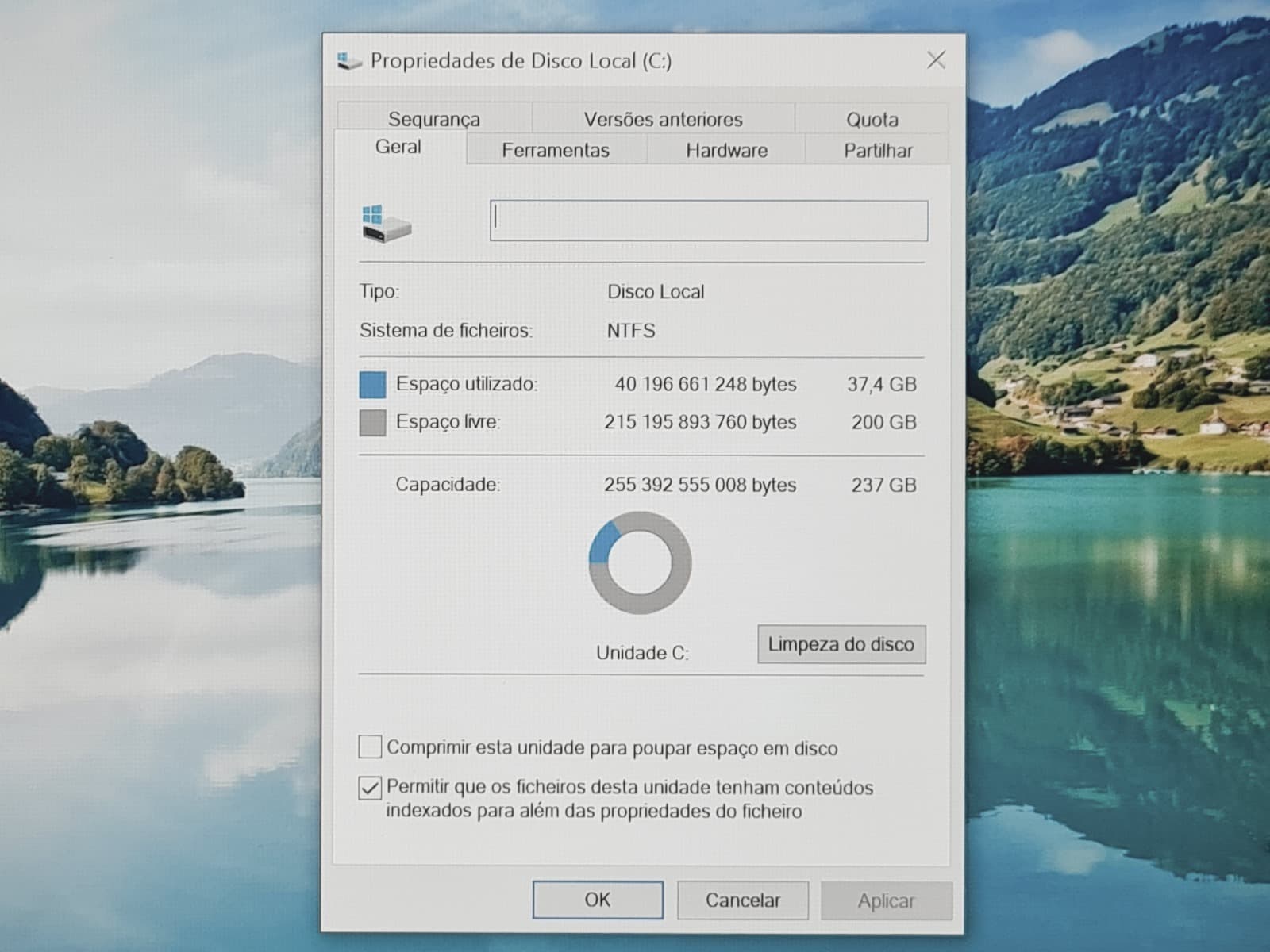Open the Segurança tab
This screenshot has height=952, width=1270.
point(434,119)
